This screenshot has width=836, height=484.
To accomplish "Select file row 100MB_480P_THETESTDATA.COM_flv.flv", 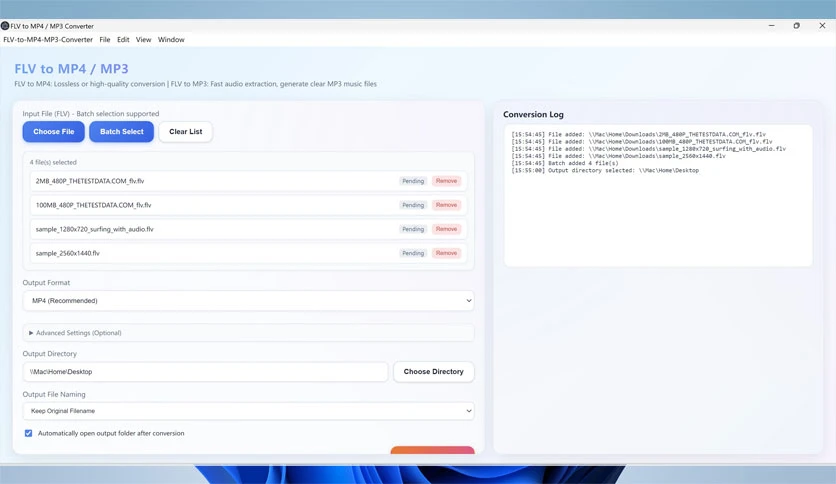I will point(248,205).
